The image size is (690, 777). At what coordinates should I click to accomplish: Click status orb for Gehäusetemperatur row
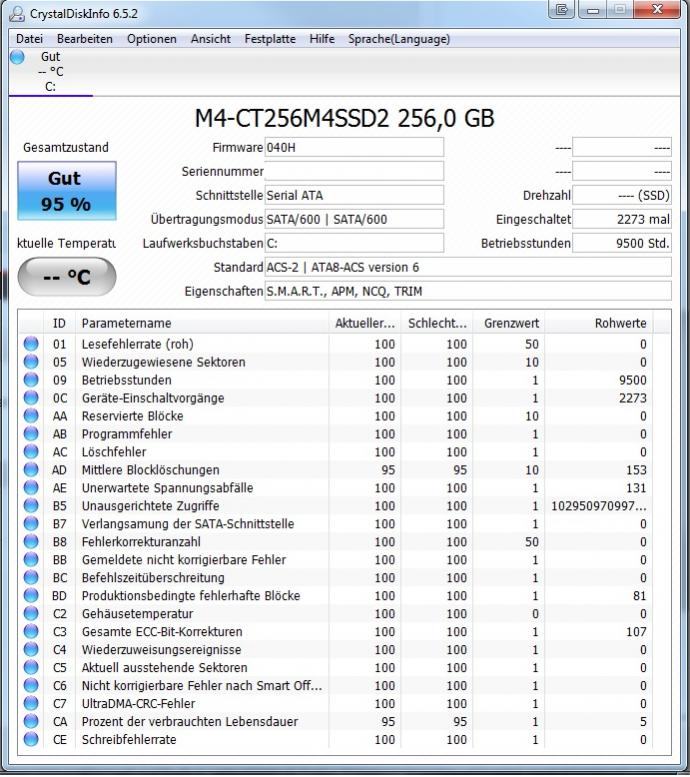(x=31, y=613)
